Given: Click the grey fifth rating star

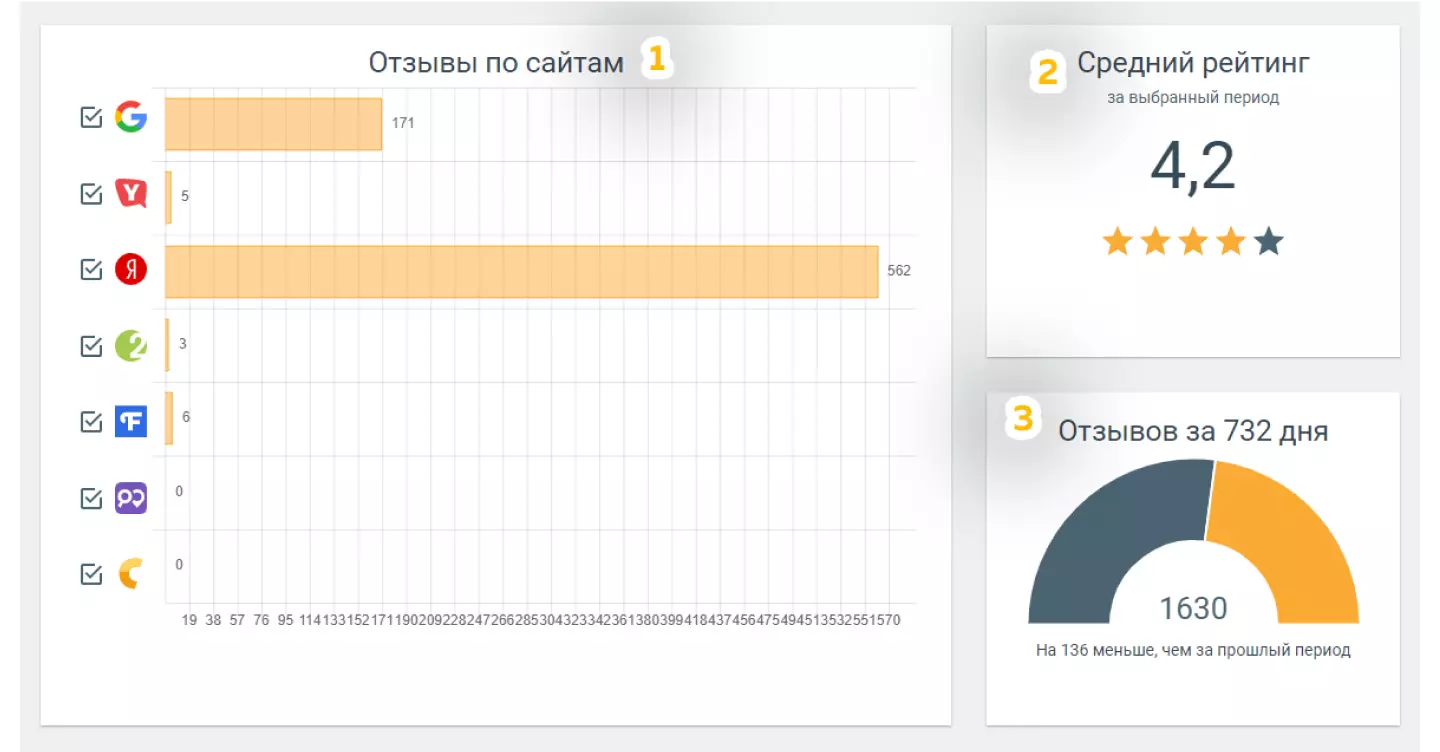Looking at the screenshot, I should (x=1269, y=241).
